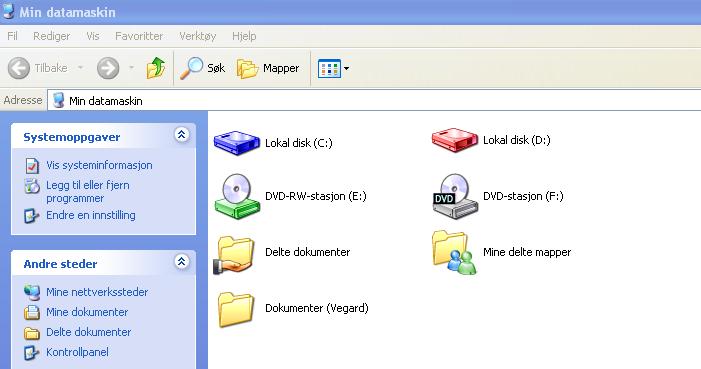Click the Dokumenter (Vegard) label

pos(317,308)
